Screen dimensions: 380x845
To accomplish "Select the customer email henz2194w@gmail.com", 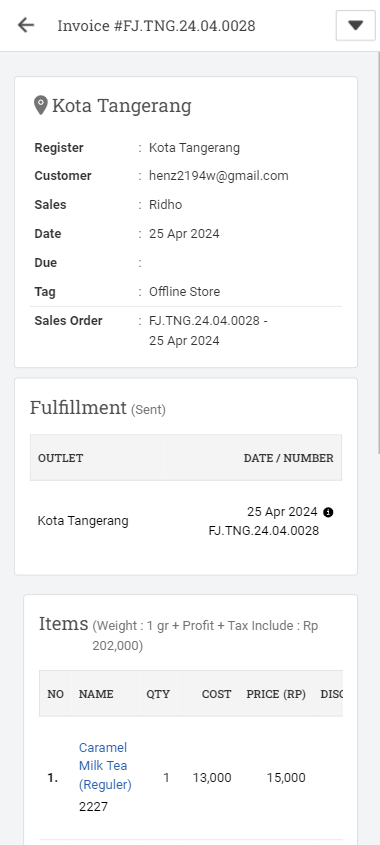I will 219,176.
